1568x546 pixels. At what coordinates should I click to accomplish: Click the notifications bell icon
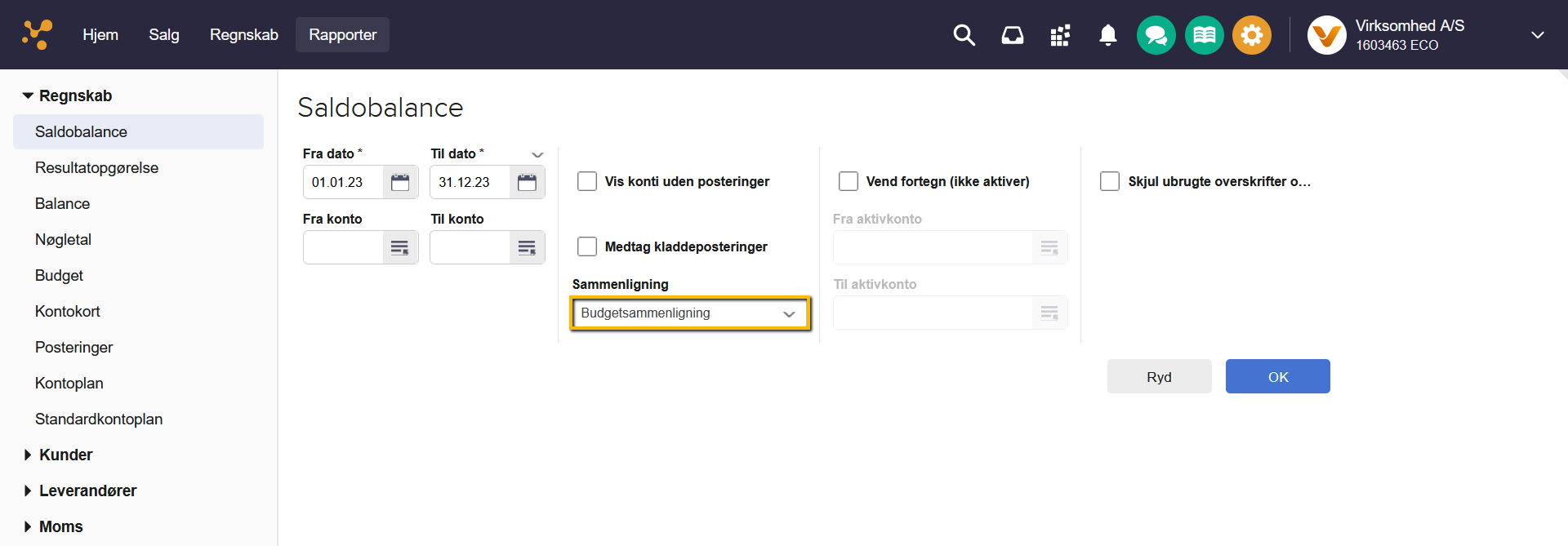(1107, 35)
